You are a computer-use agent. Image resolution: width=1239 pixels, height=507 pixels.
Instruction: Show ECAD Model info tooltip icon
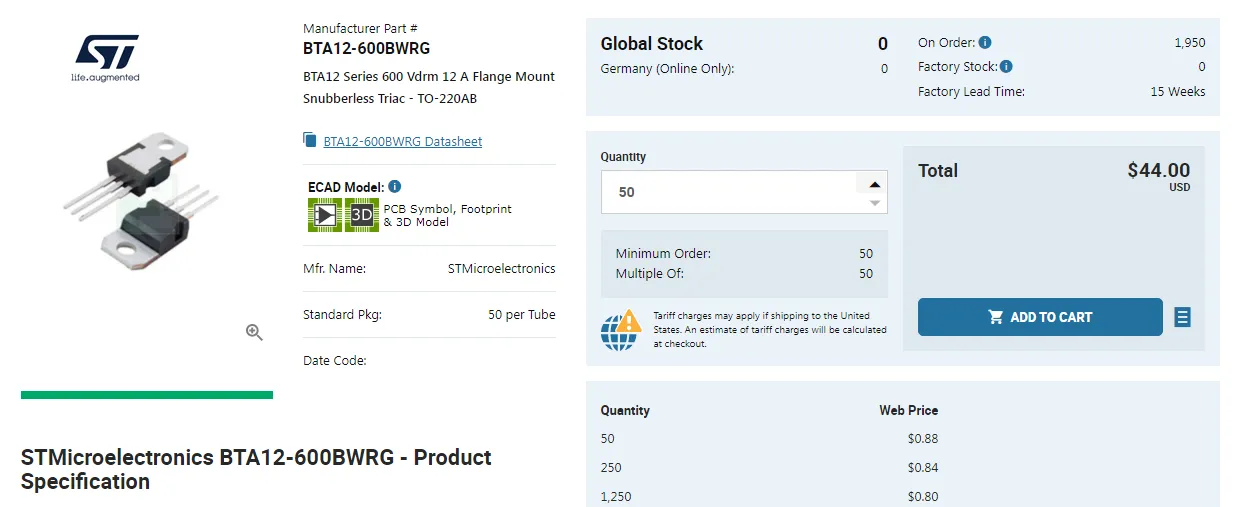click(395, 187)
